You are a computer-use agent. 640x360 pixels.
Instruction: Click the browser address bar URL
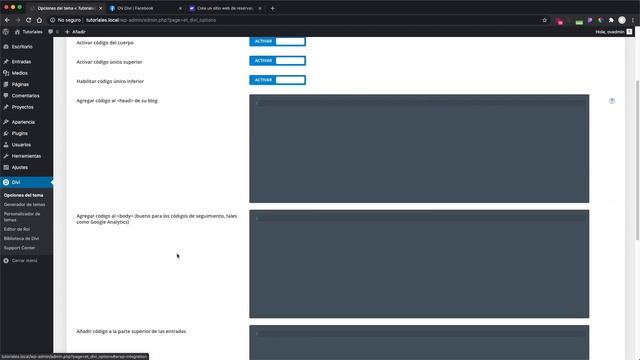click(x=151, y=20)
